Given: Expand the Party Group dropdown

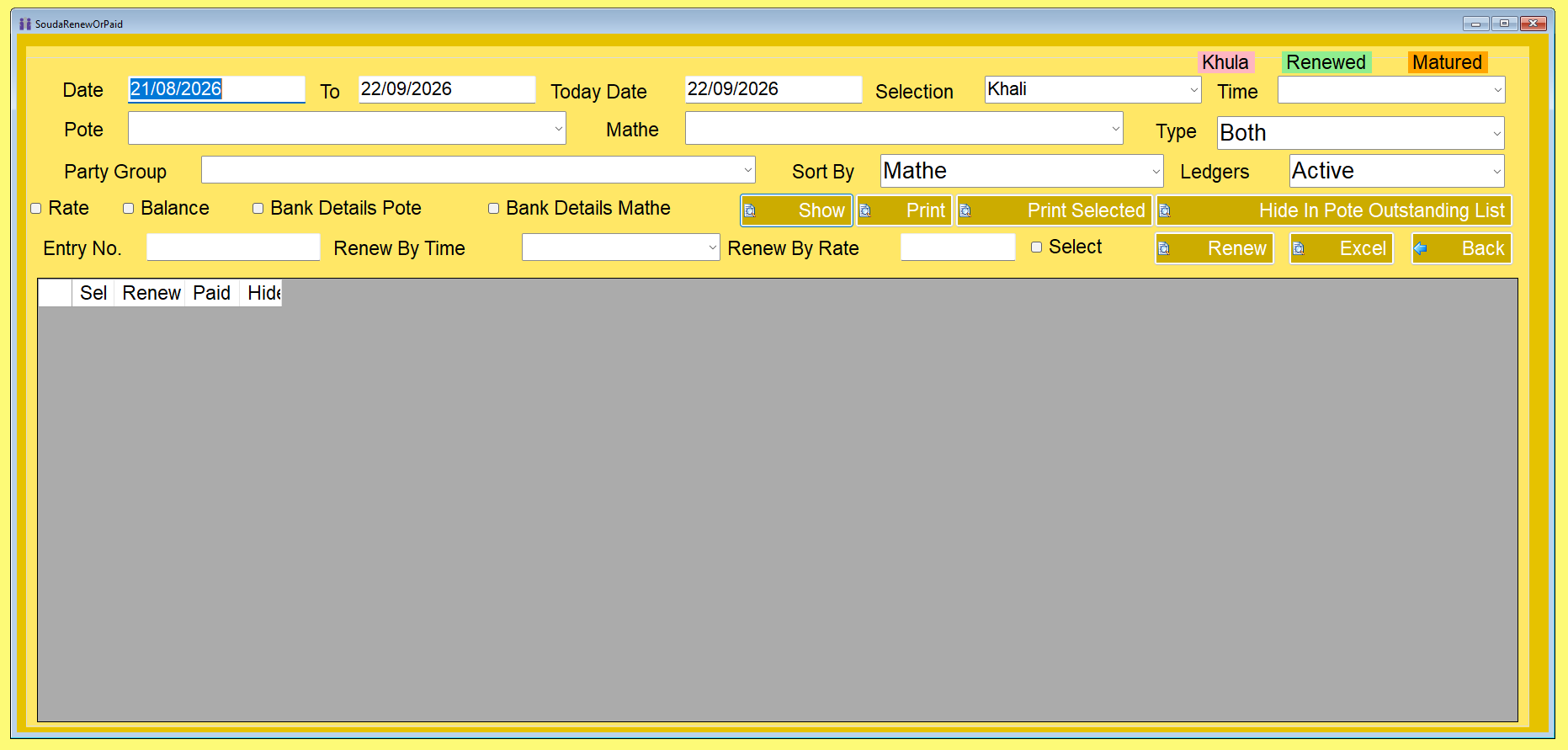Looking at the screenshot, I should [x=478, y=170].
